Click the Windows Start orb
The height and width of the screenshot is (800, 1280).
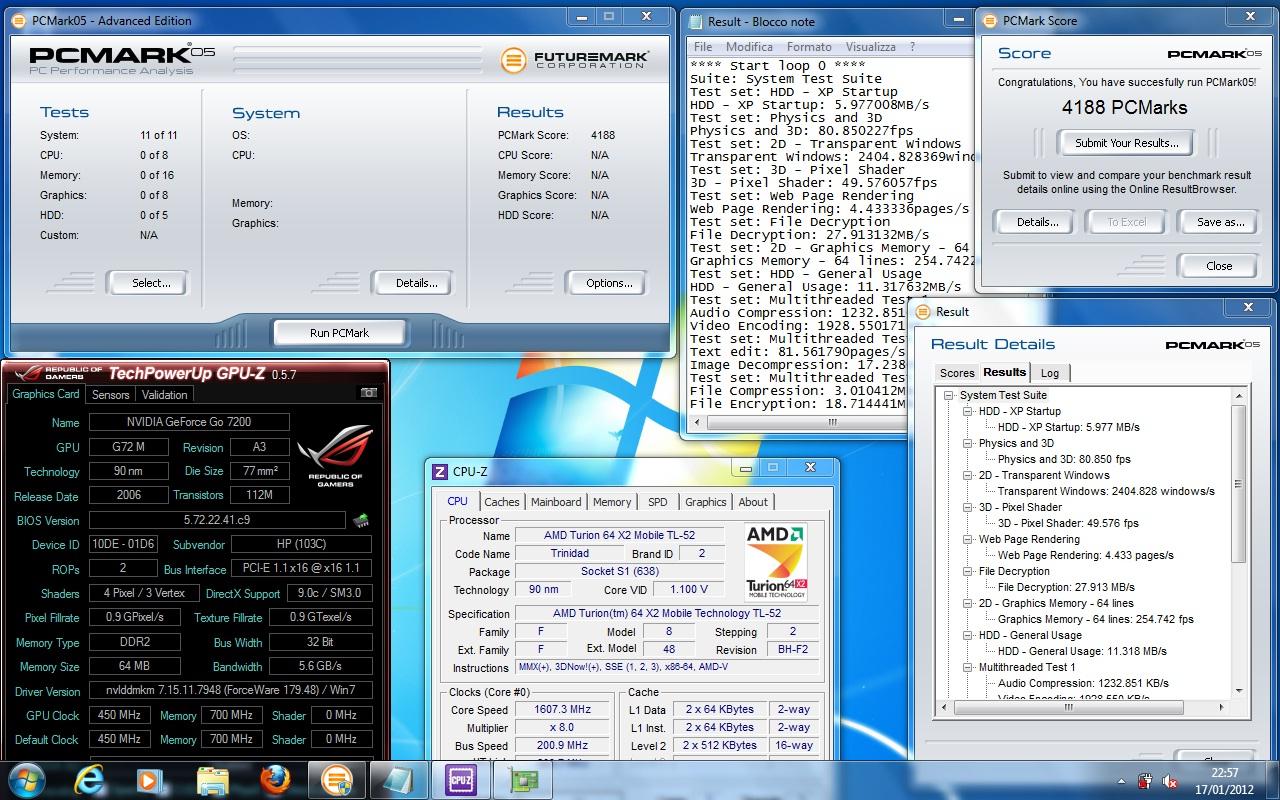click(27, 780)
